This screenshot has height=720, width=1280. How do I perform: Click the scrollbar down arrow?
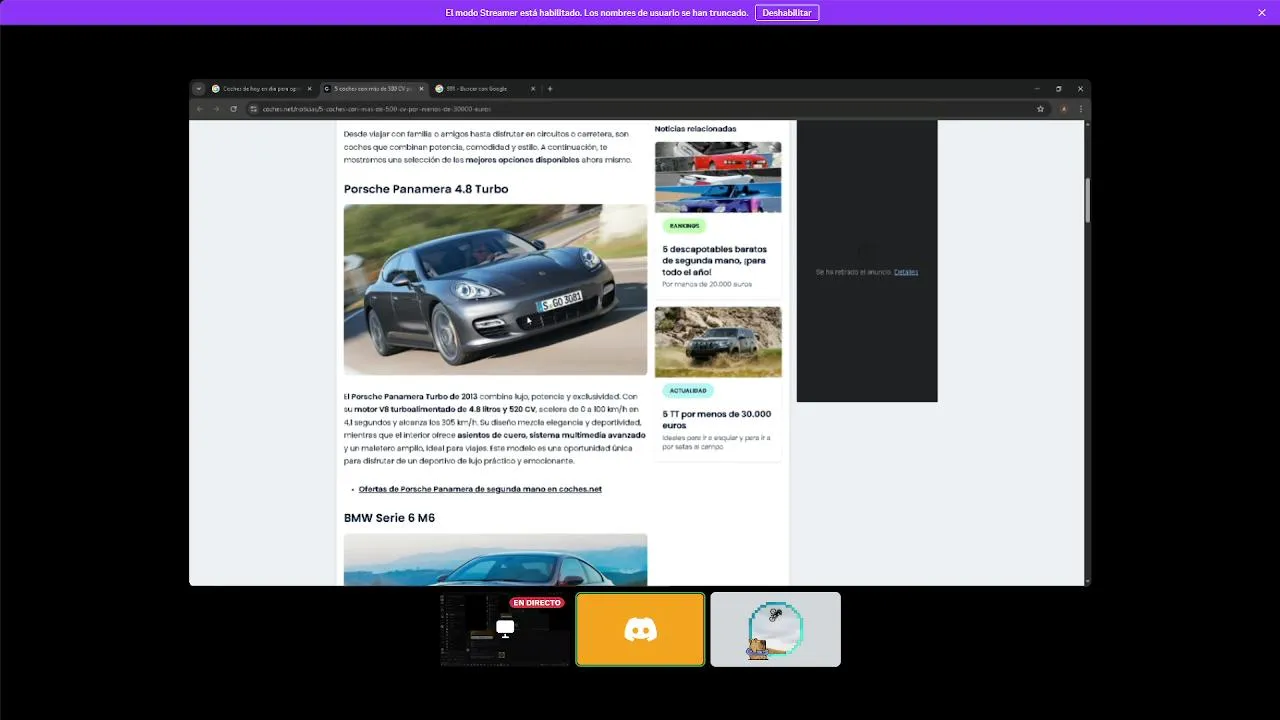[x=1088, y=581]
